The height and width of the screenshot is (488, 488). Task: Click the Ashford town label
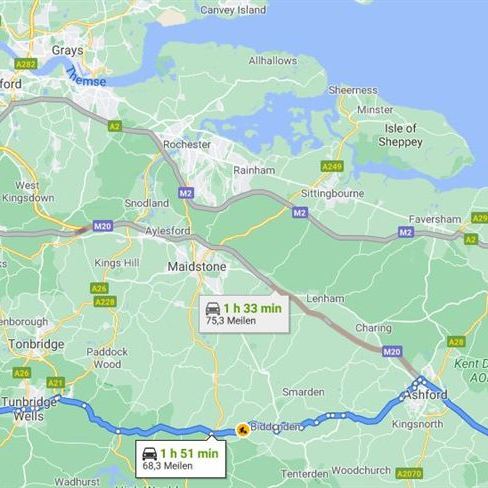[426, 395]
